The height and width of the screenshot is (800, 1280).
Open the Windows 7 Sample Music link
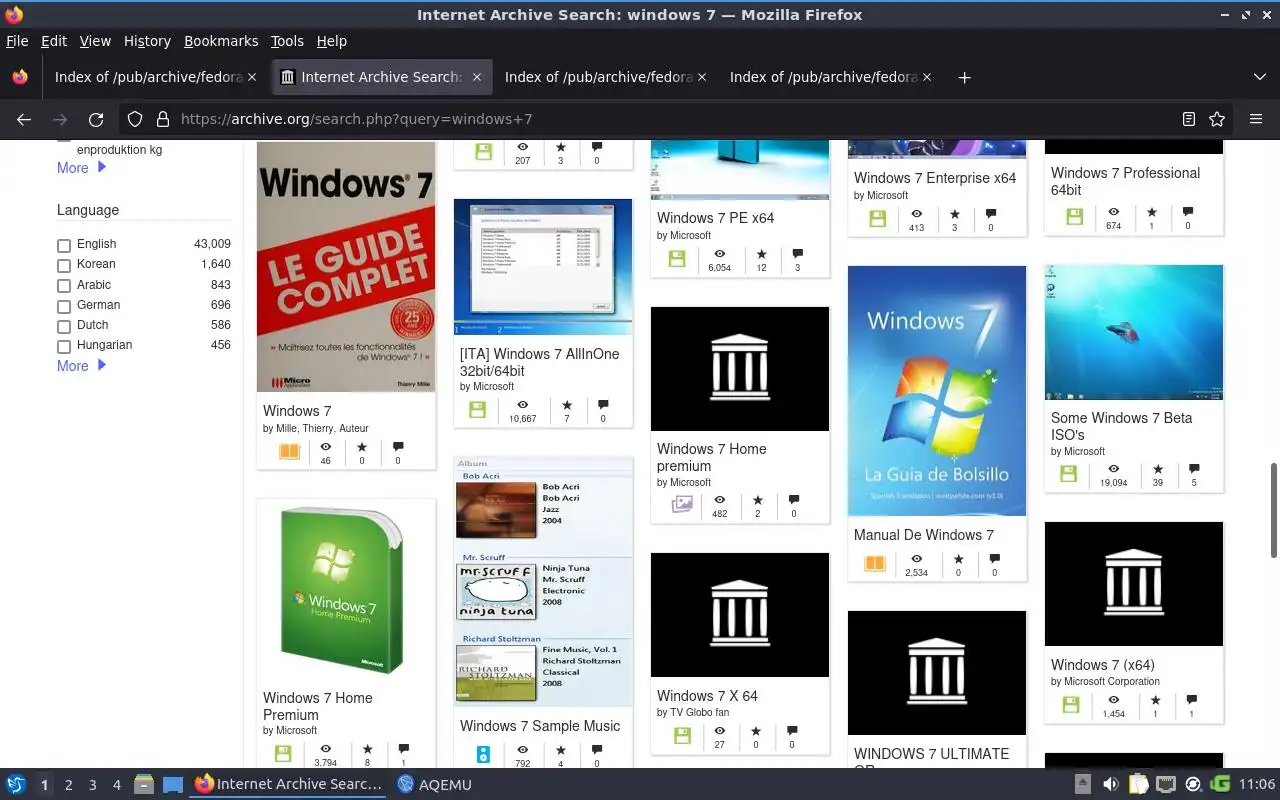click(x=540, y=726)
